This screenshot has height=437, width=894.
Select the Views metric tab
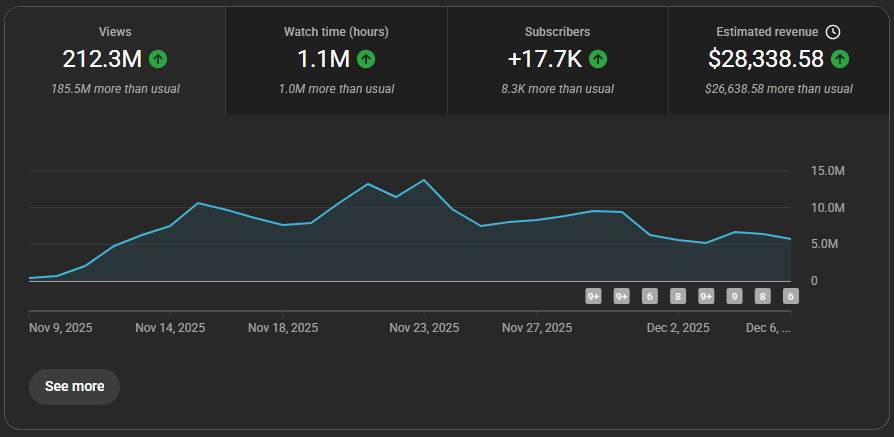click(115, 61)
